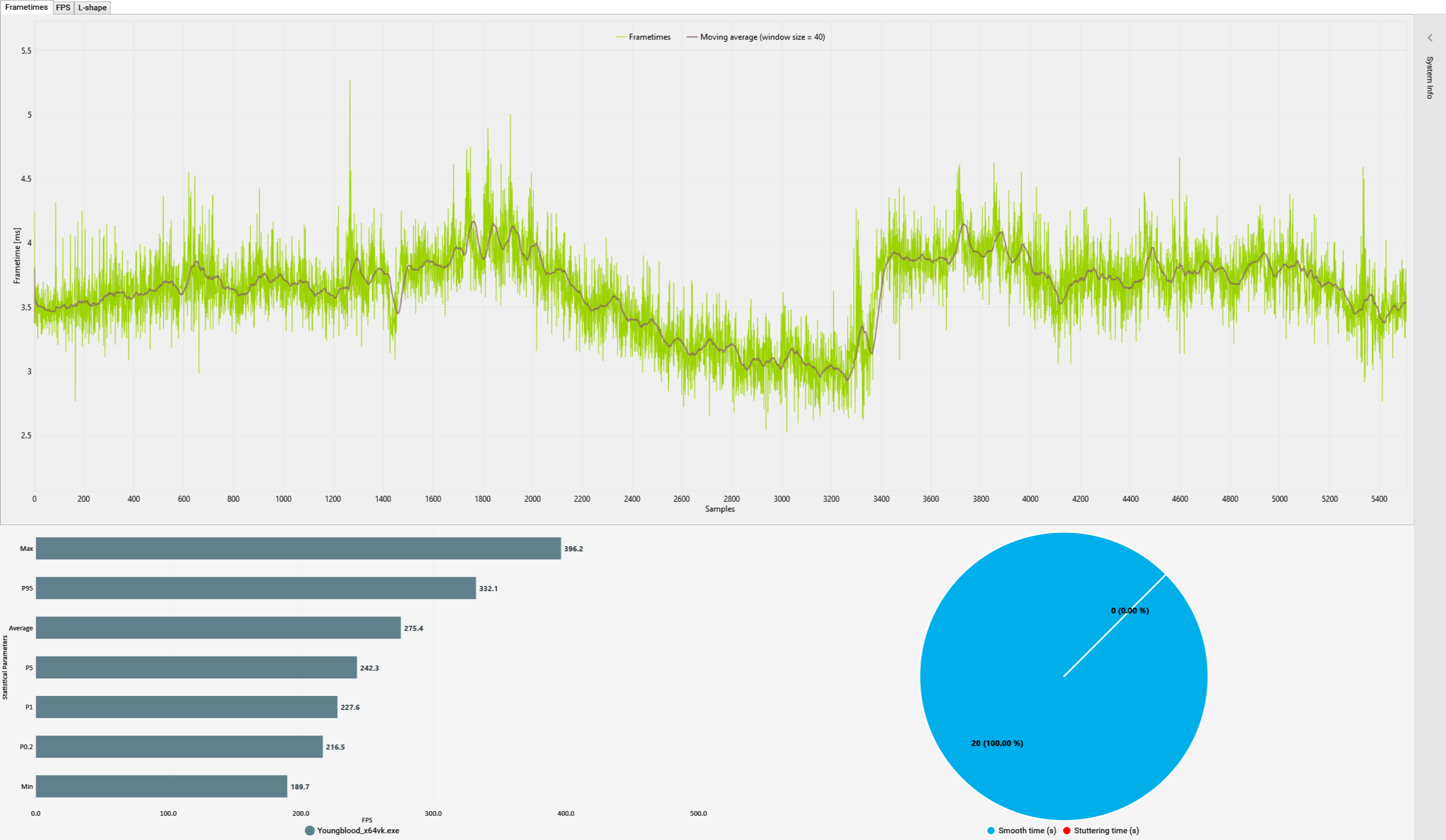Click the Youngblood_x64vk.exe legend circle icon
1446x840 pixels.
[x=310, y=830]
